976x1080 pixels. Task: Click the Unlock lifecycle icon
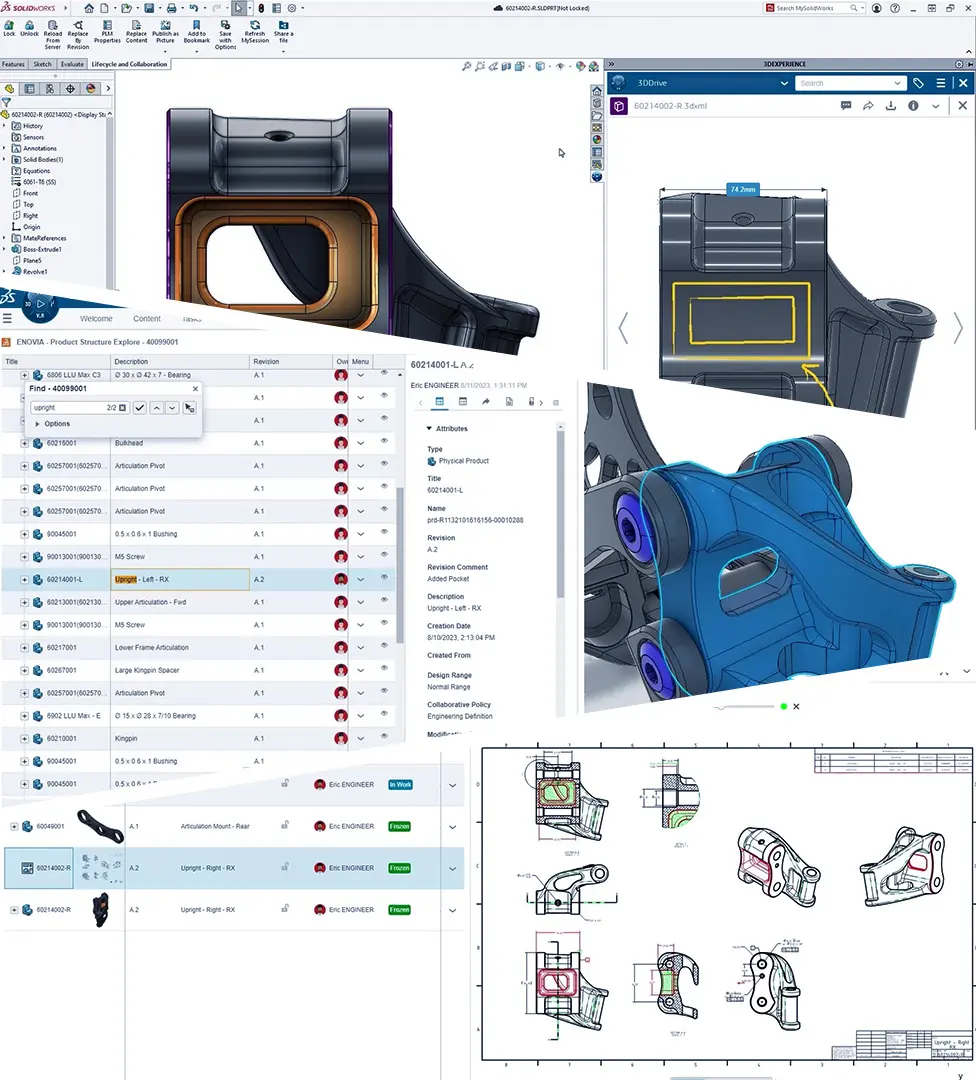click(x=29, y=25)
